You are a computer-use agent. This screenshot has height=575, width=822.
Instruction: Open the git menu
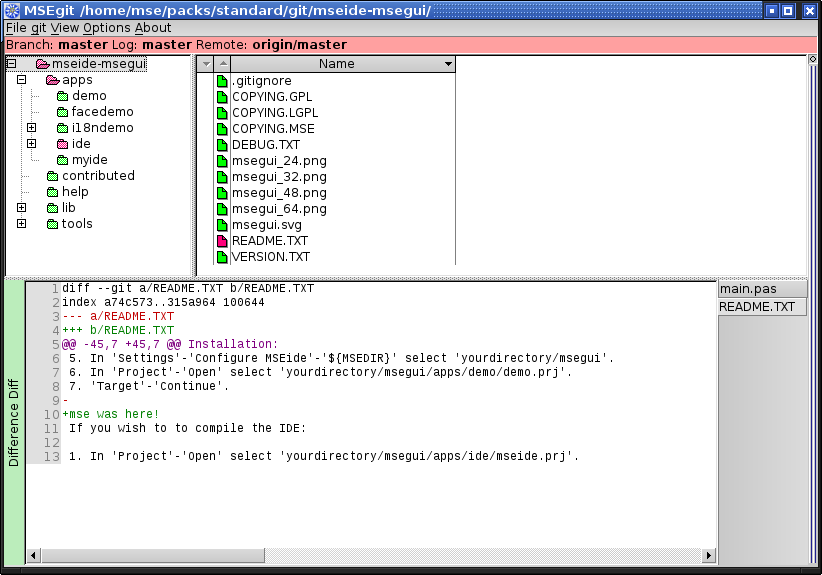coord(38,28)
